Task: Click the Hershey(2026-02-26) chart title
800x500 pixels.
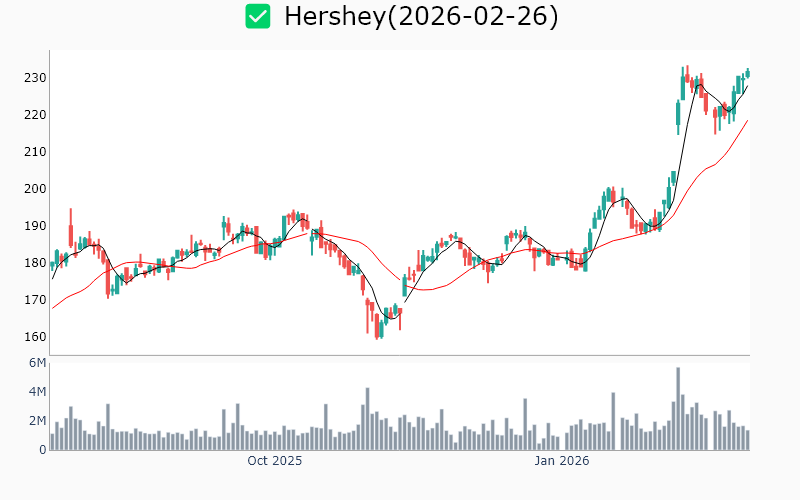Action: (421, 16)
